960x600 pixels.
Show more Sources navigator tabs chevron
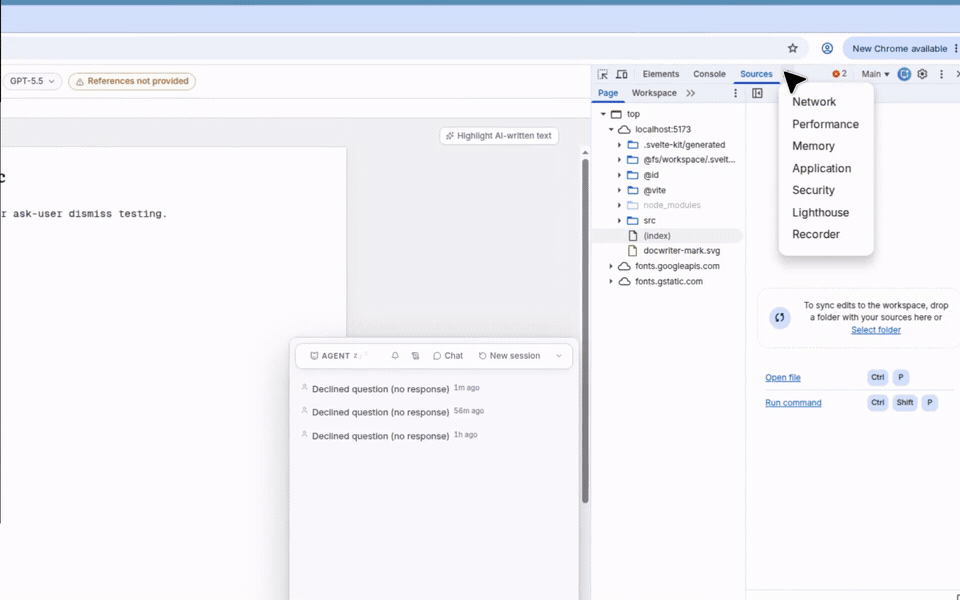(691, 93)
